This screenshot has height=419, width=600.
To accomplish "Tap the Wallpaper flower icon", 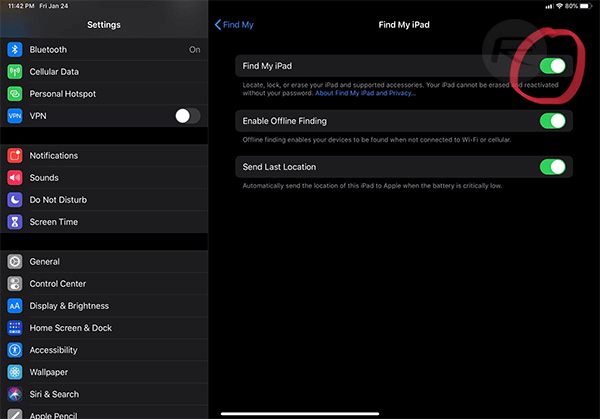I will click(15, 372).
